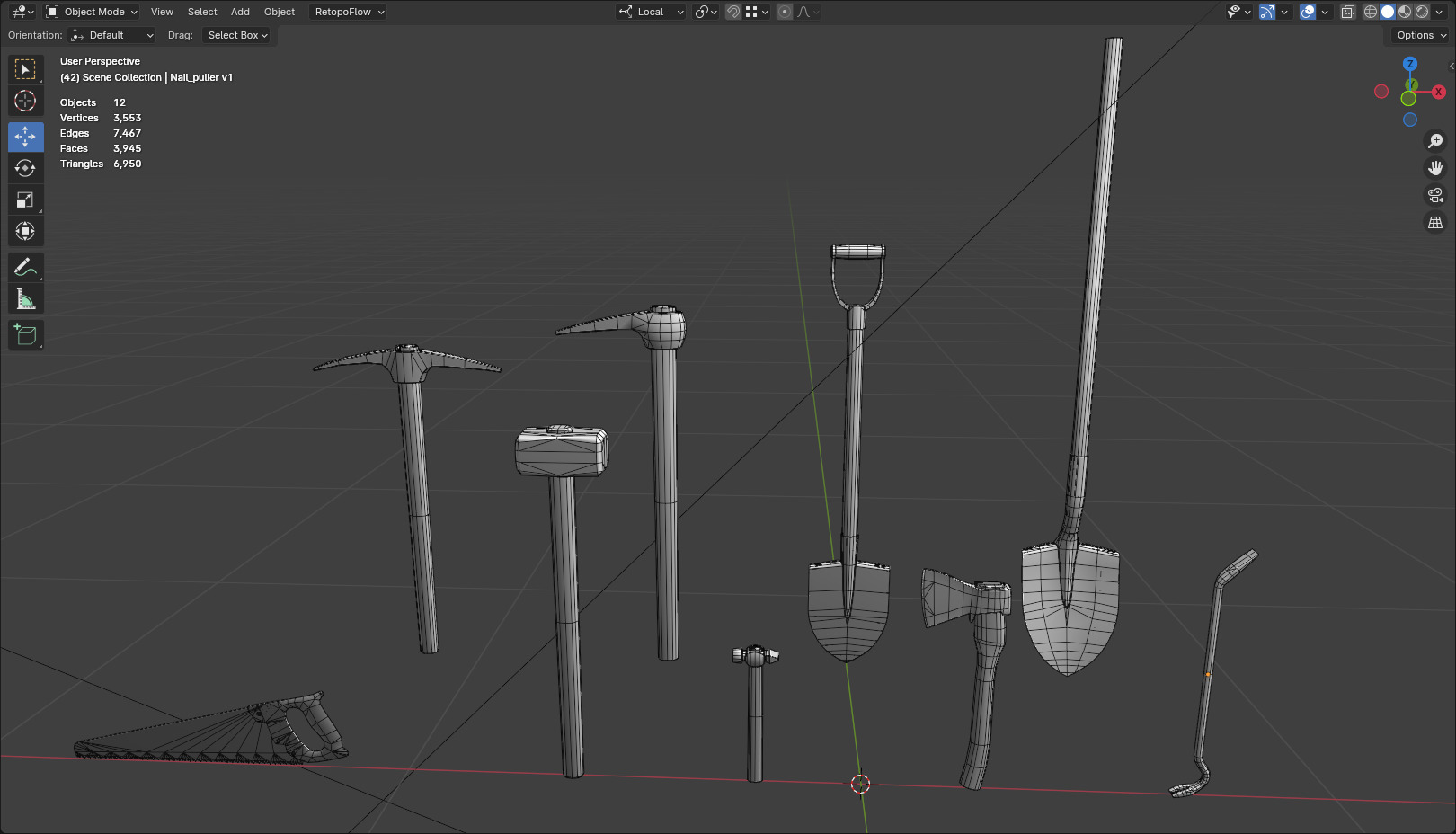
Task: Activate the 3D Cursor tool
Action: click(25, 101)
